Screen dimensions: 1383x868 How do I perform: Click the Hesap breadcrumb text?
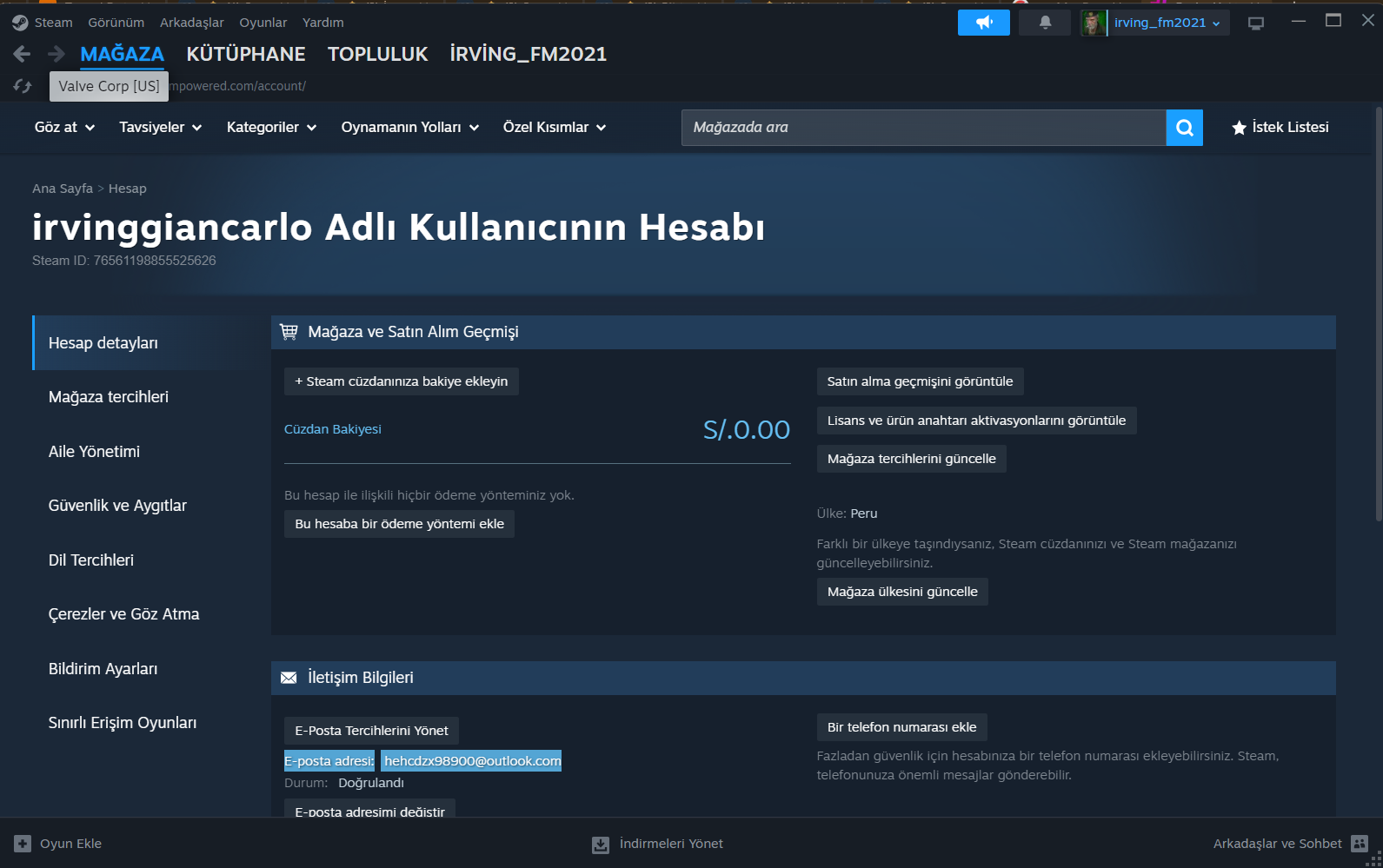tap(128, 189)
